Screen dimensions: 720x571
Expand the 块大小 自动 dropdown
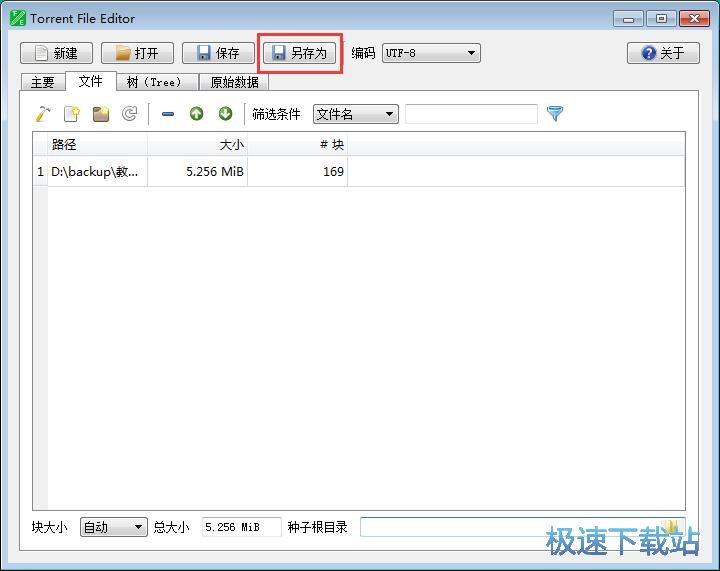coord(113,527)
